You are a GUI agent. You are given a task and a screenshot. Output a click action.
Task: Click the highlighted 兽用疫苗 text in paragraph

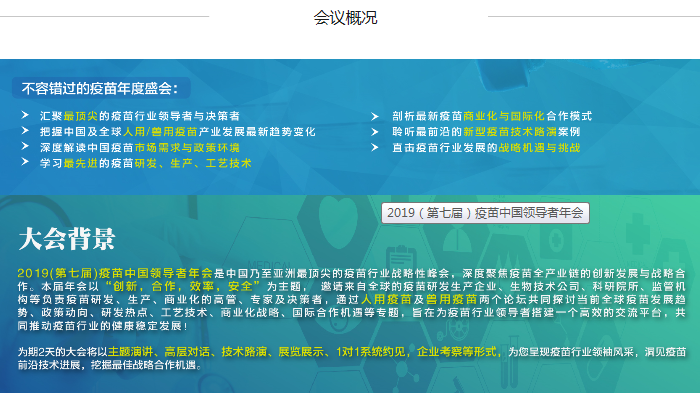pos(451,299)
